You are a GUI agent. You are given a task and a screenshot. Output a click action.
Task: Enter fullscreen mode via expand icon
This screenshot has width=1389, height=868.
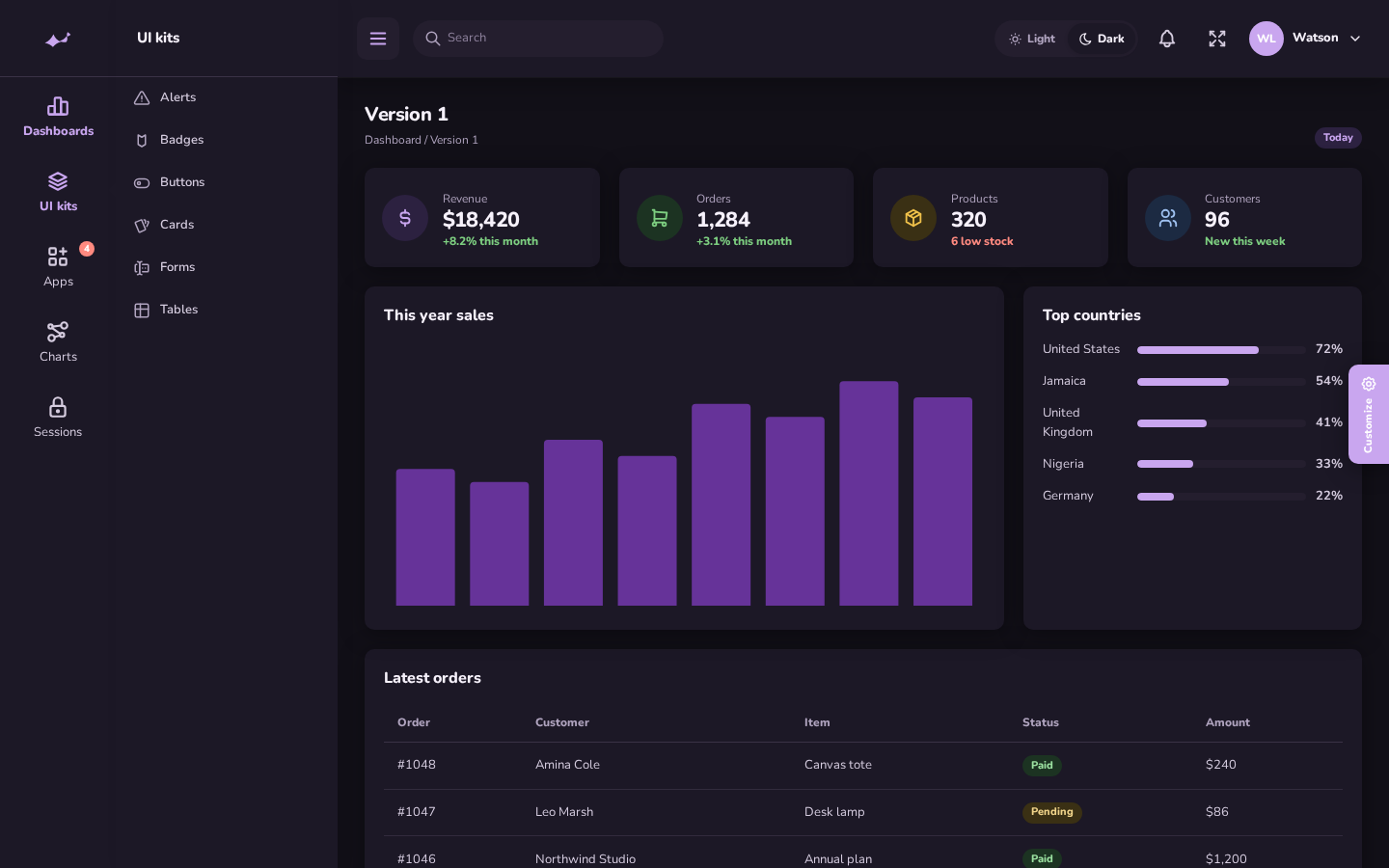pos(1217,39)
